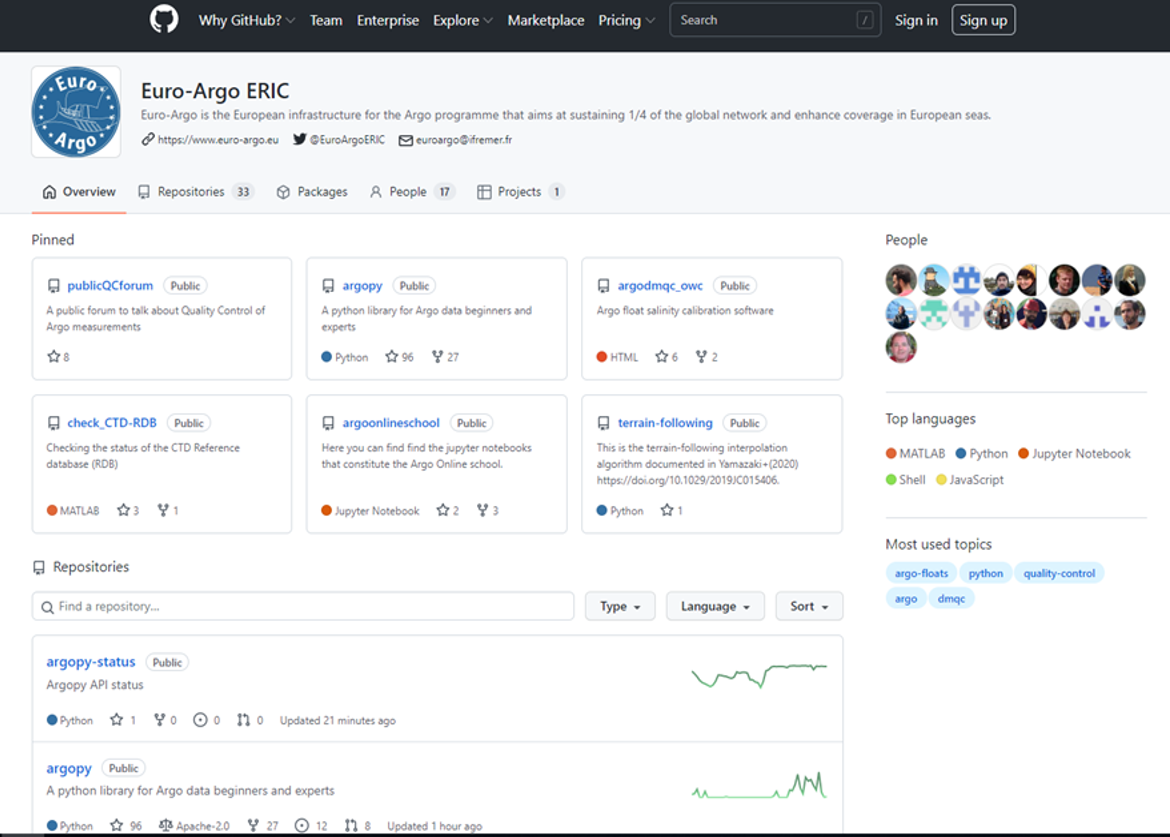1170x837 pixels.
Task: Open the last member avatar under People
Action: tap(901, 347)
